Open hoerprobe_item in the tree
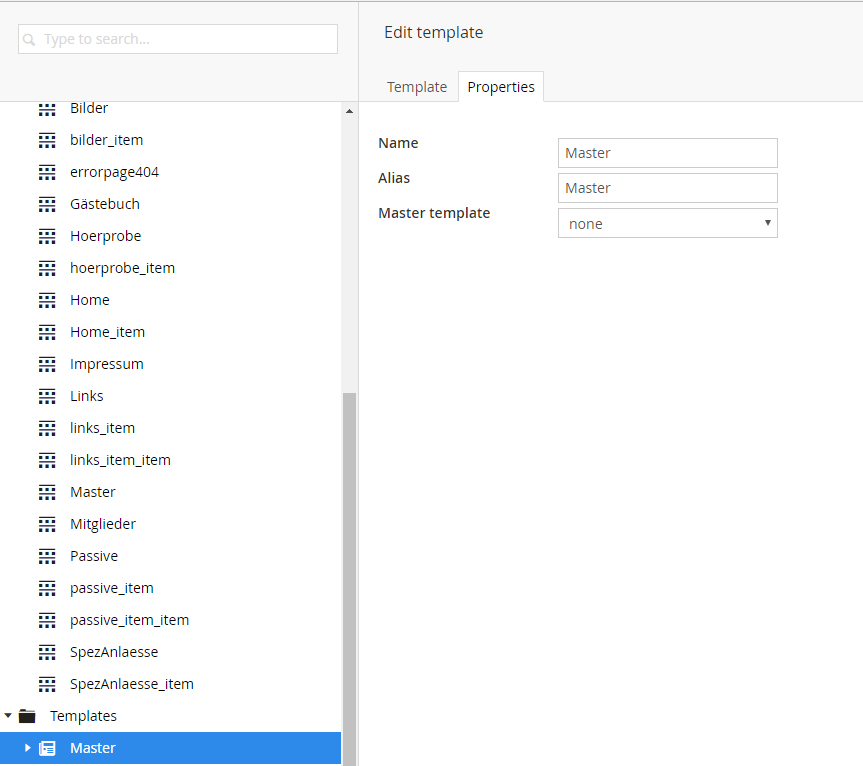The image size is (863, 766). point(122,268)
